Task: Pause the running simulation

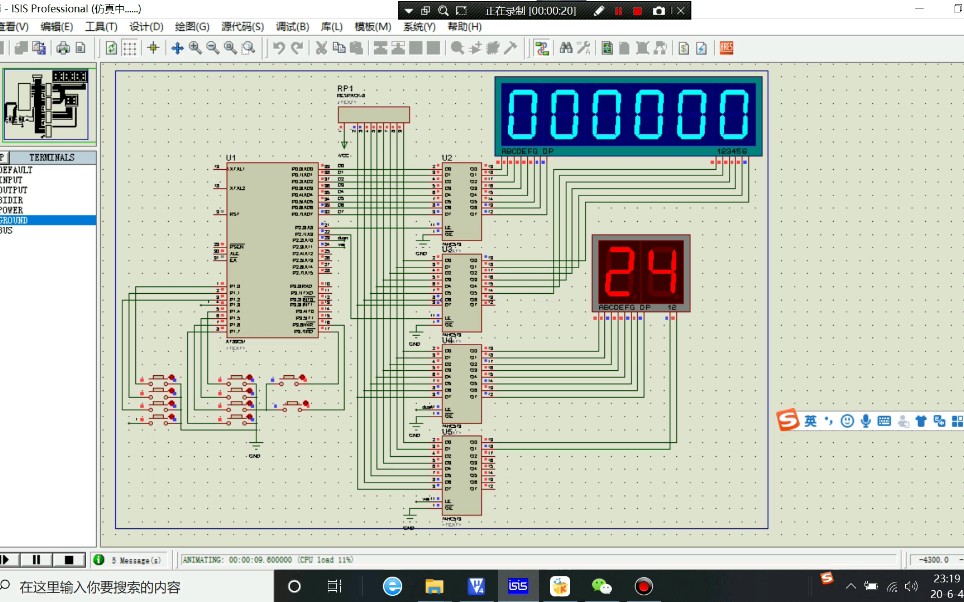Action: (36, 560)
